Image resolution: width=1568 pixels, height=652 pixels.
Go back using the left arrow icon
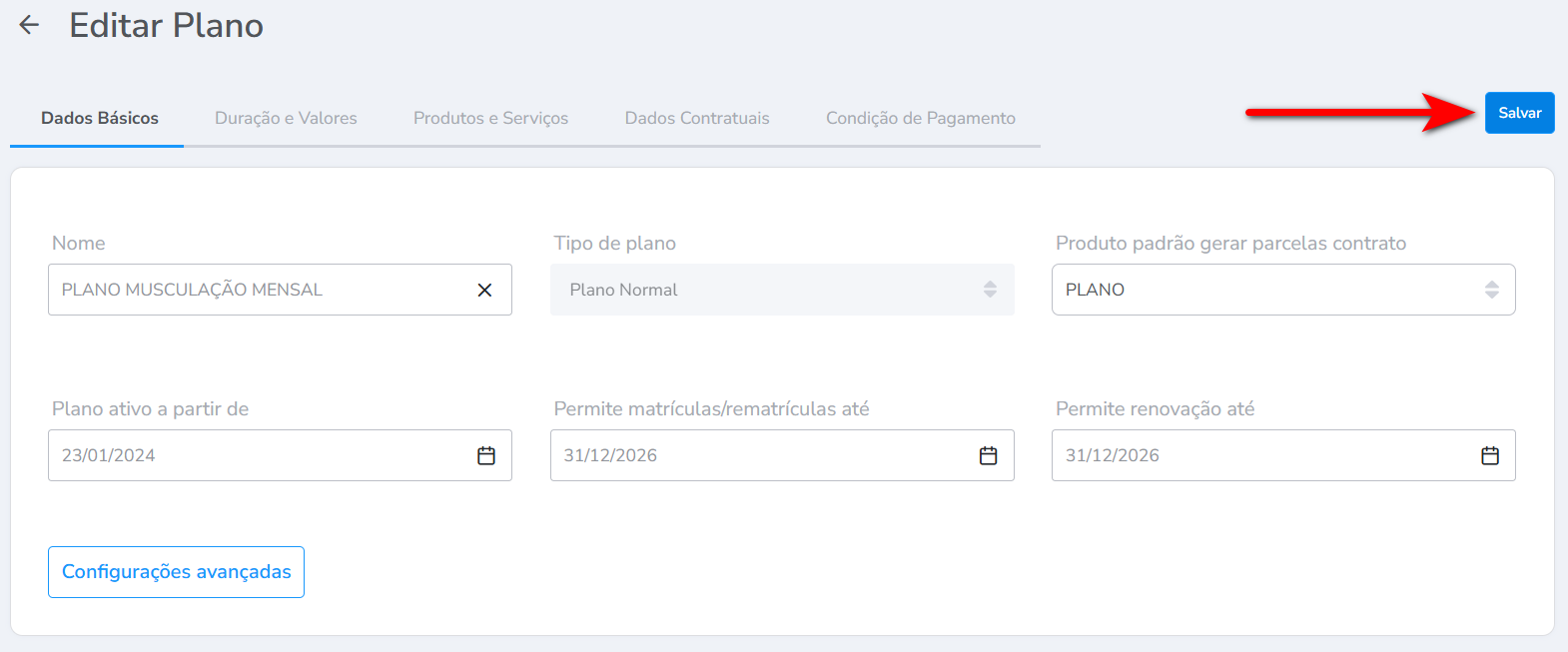[29, 26]
